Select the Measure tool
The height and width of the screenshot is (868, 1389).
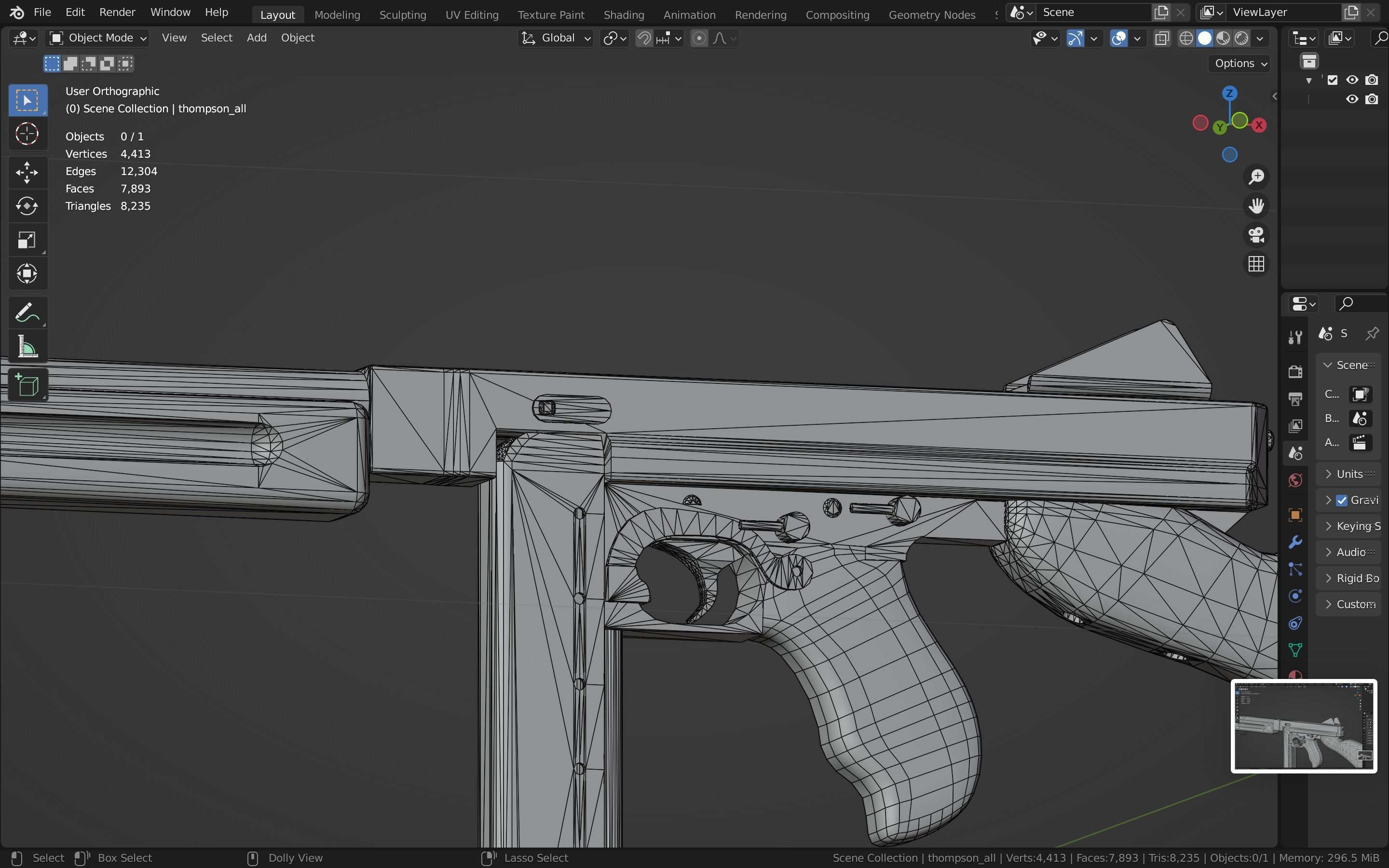[x=27, y=347]
